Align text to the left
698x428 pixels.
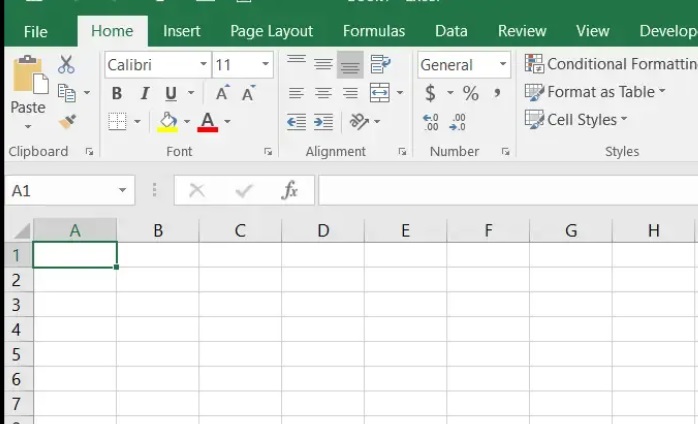click(x=296, y=93)
